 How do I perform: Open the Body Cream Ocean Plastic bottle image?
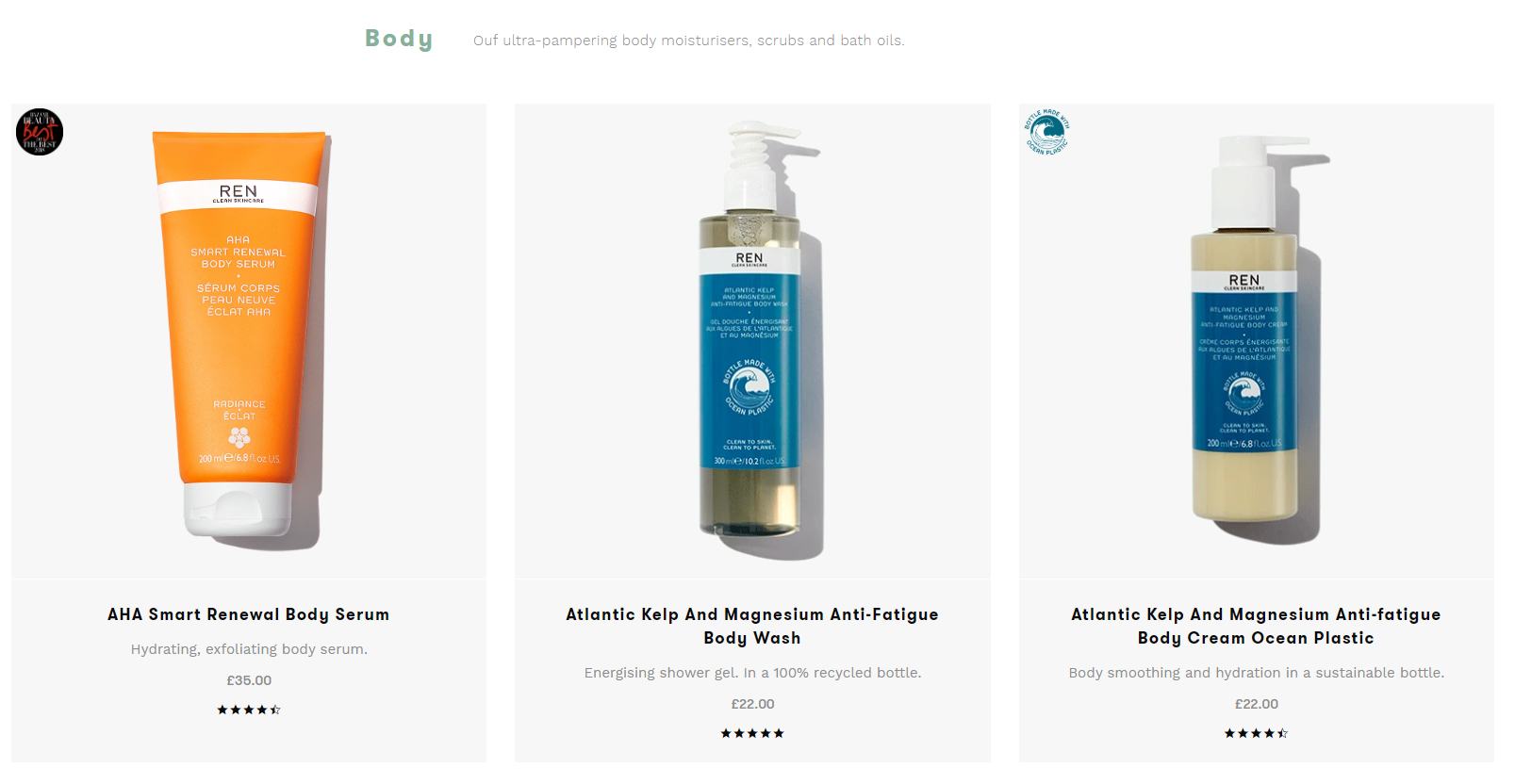[x=1257, y=339]
